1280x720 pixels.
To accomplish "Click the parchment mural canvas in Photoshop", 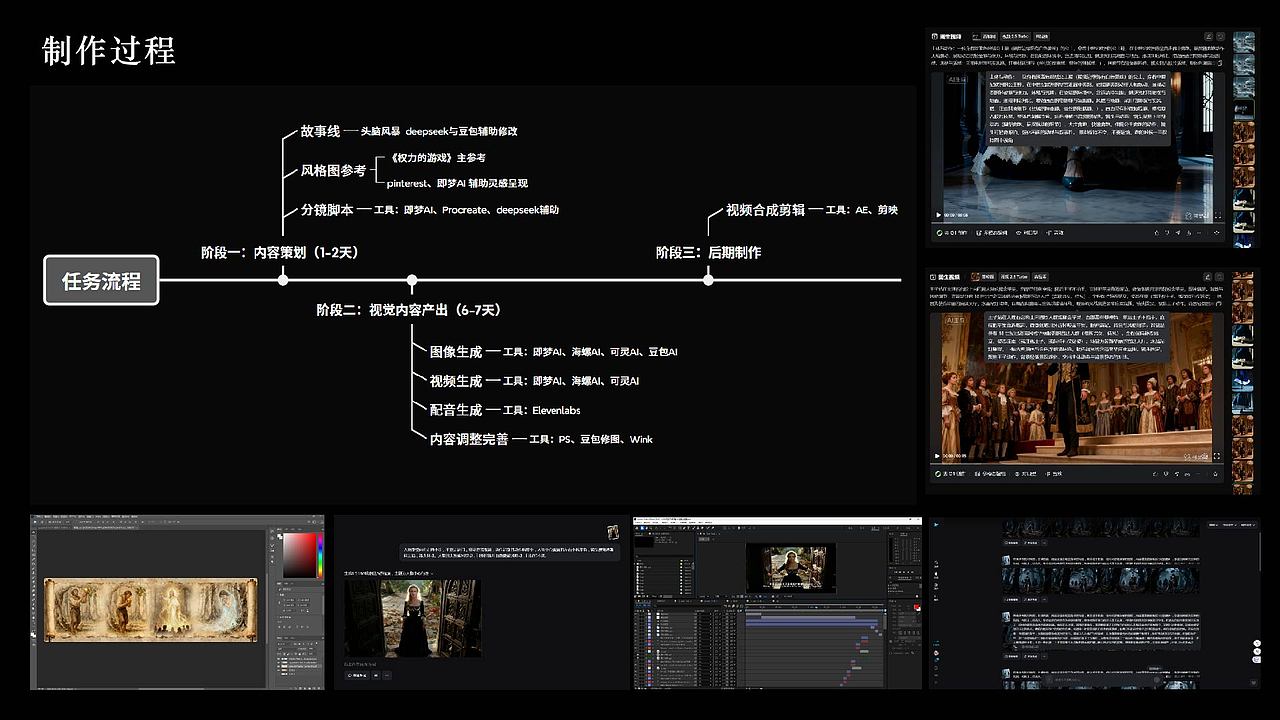I will tap(150, 610).
